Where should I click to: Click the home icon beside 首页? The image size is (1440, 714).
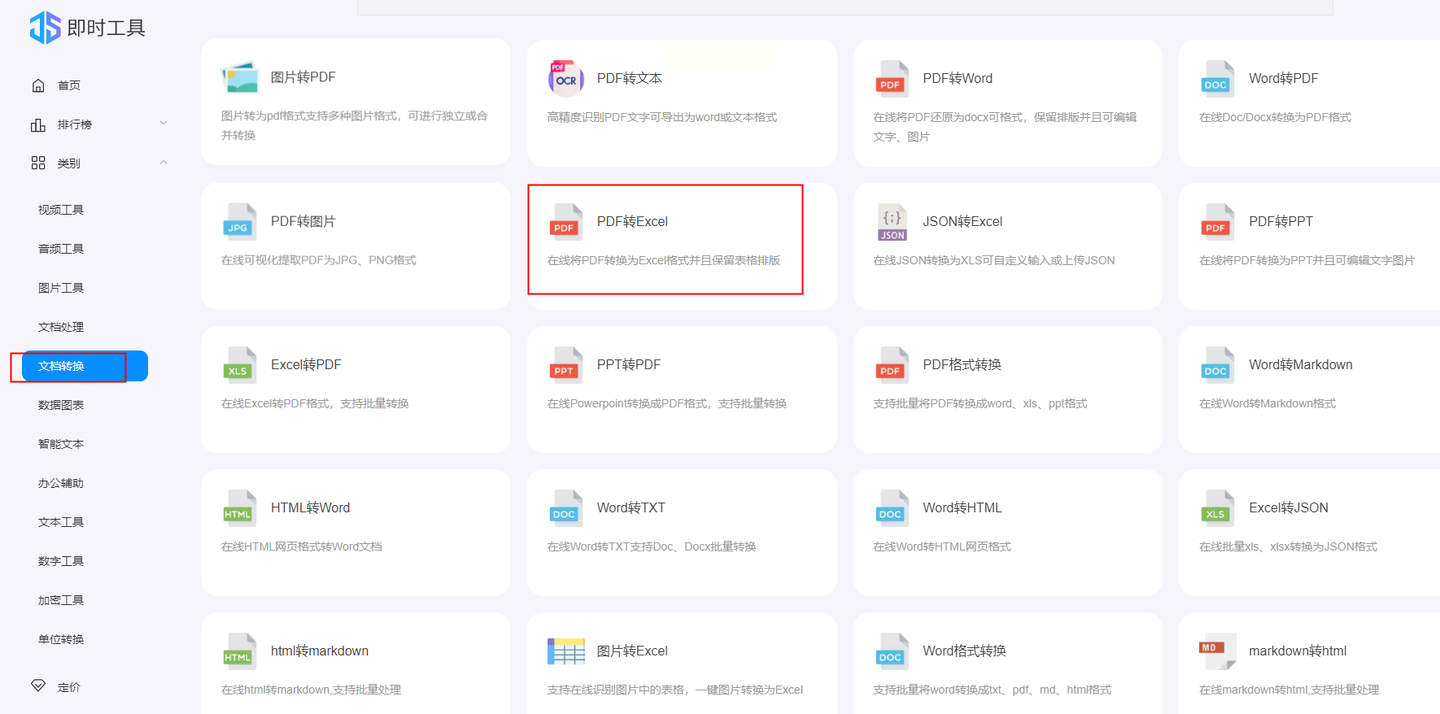pyautogui.click(x=38, y=86)
